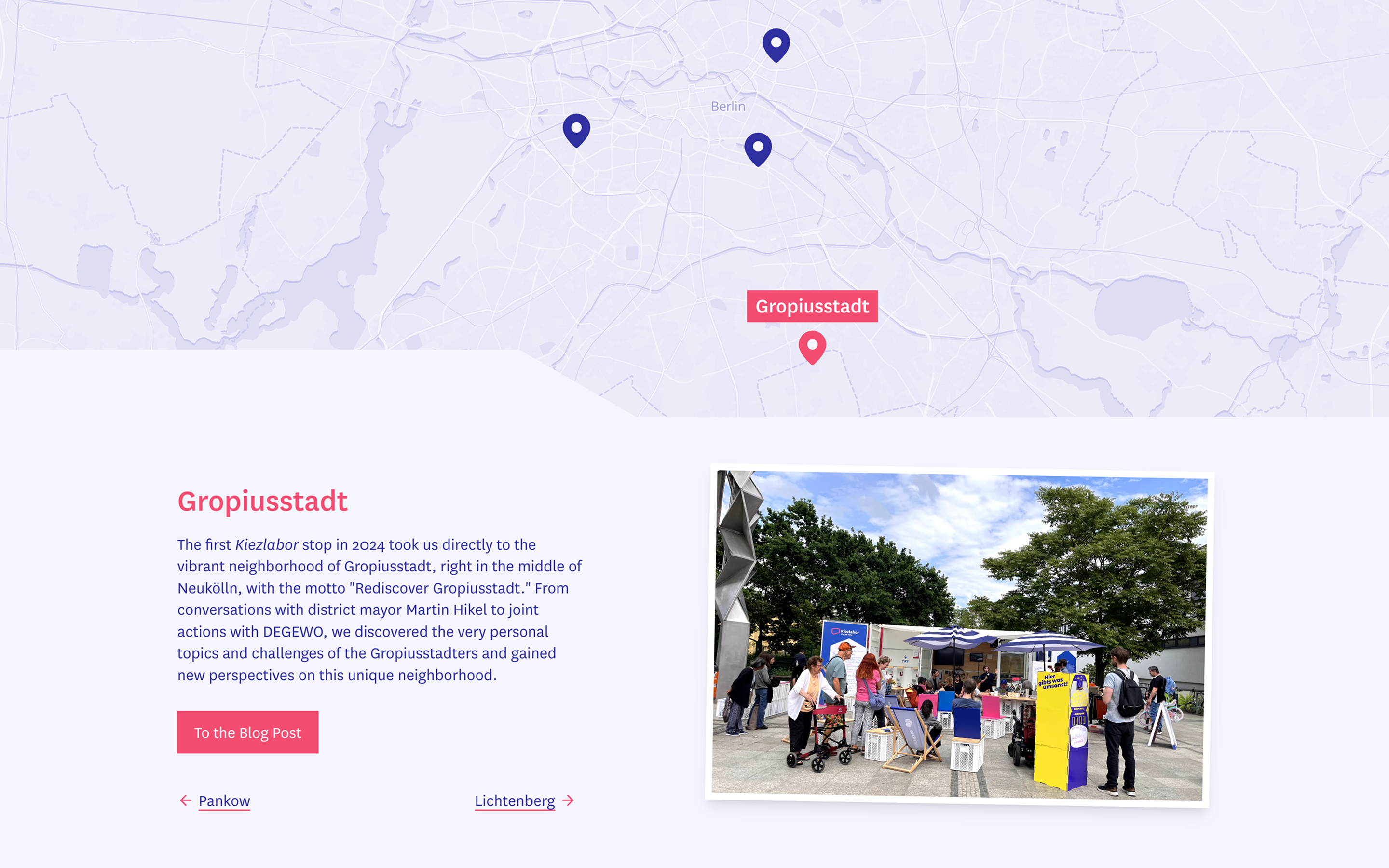Click the right arrow beside Lichtenberg
The height and width of the screenshot is (868, 1389).
[568, 800]
